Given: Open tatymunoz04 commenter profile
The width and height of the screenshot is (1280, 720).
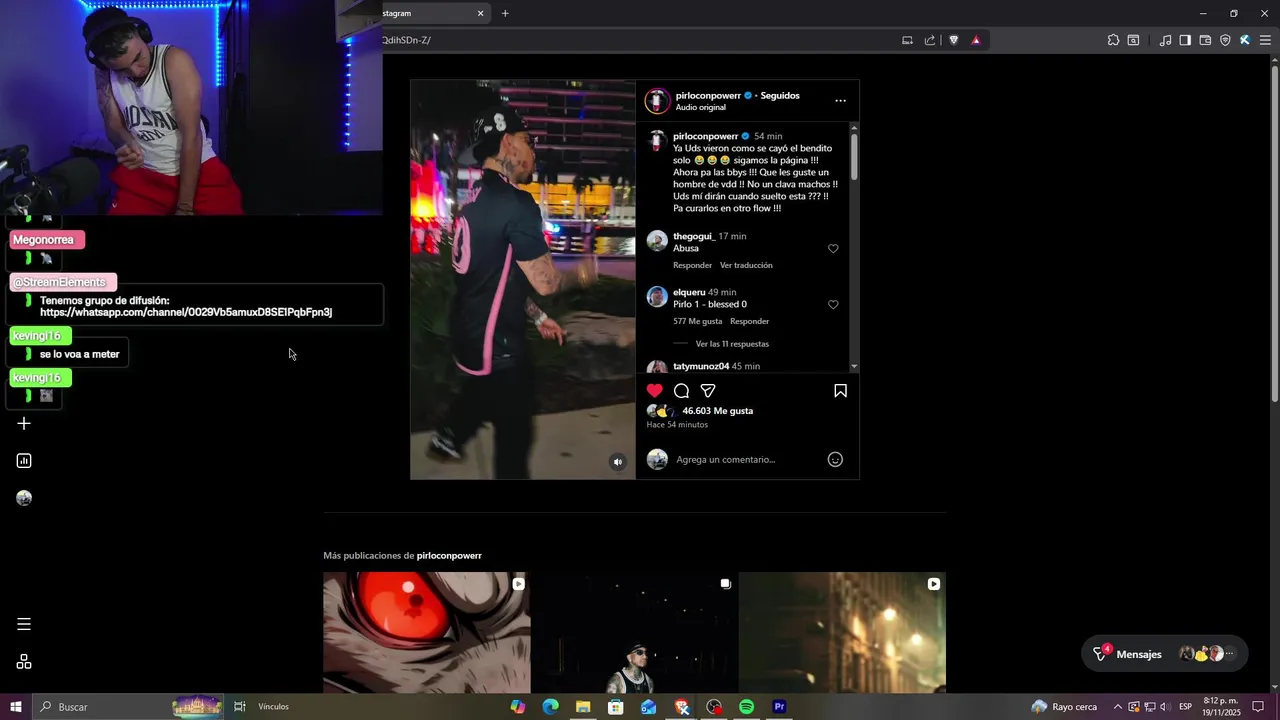Looking at the screenshot, I should tap(701, 366).
